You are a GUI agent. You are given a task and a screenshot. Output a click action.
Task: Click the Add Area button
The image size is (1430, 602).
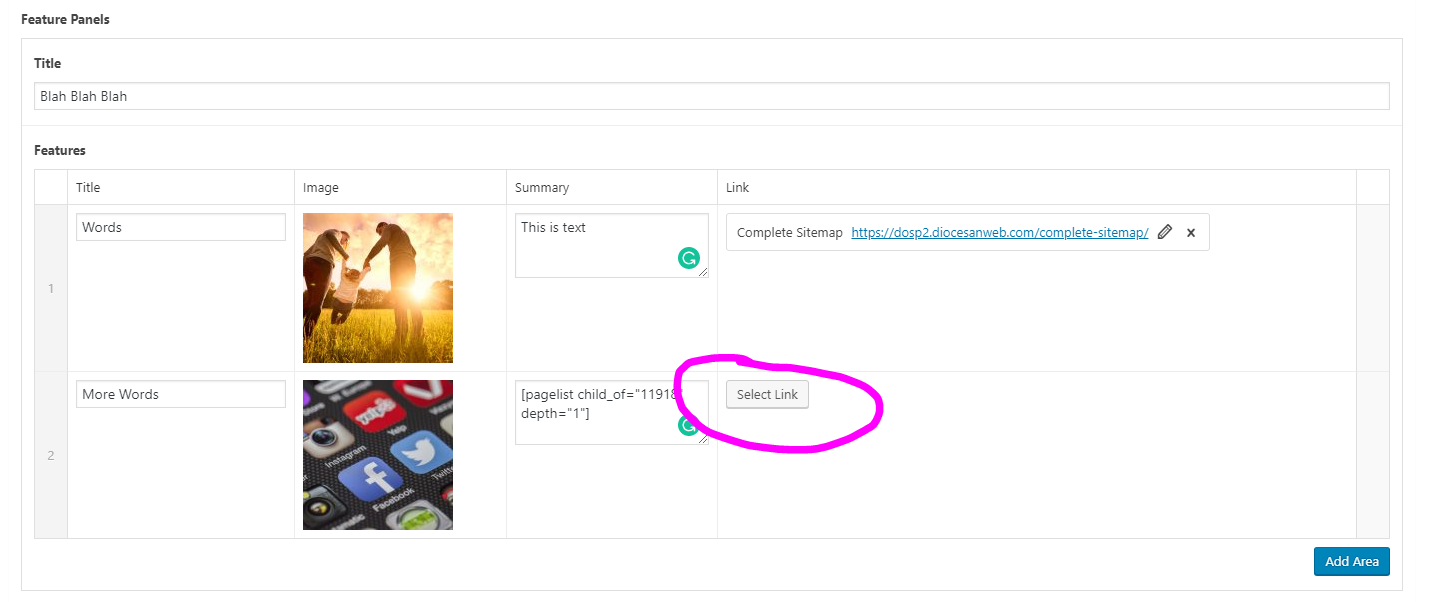coord(1351,561)
